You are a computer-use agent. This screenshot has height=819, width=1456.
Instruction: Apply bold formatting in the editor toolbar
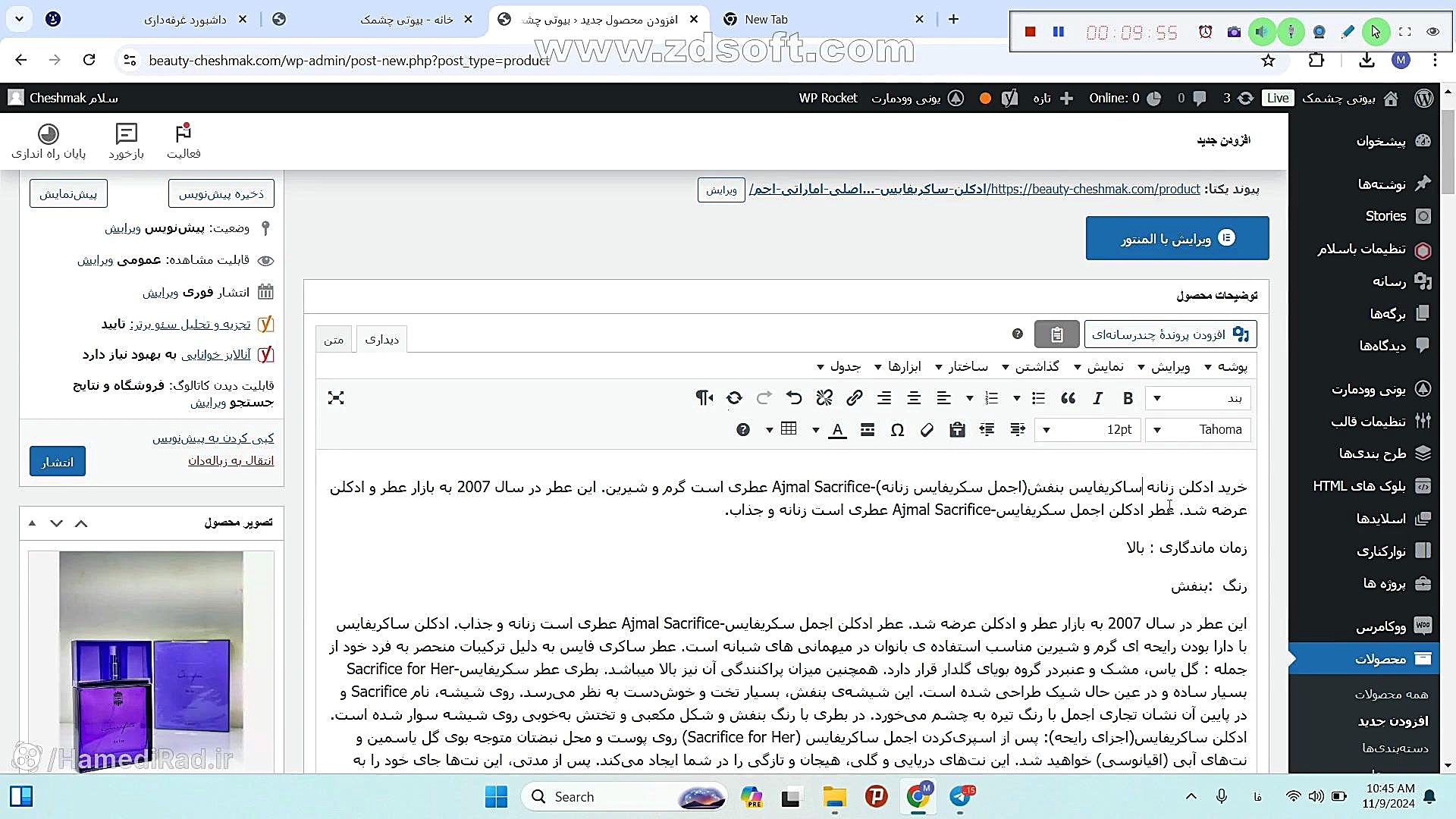pyautogui.click(x=1128, y=398)
